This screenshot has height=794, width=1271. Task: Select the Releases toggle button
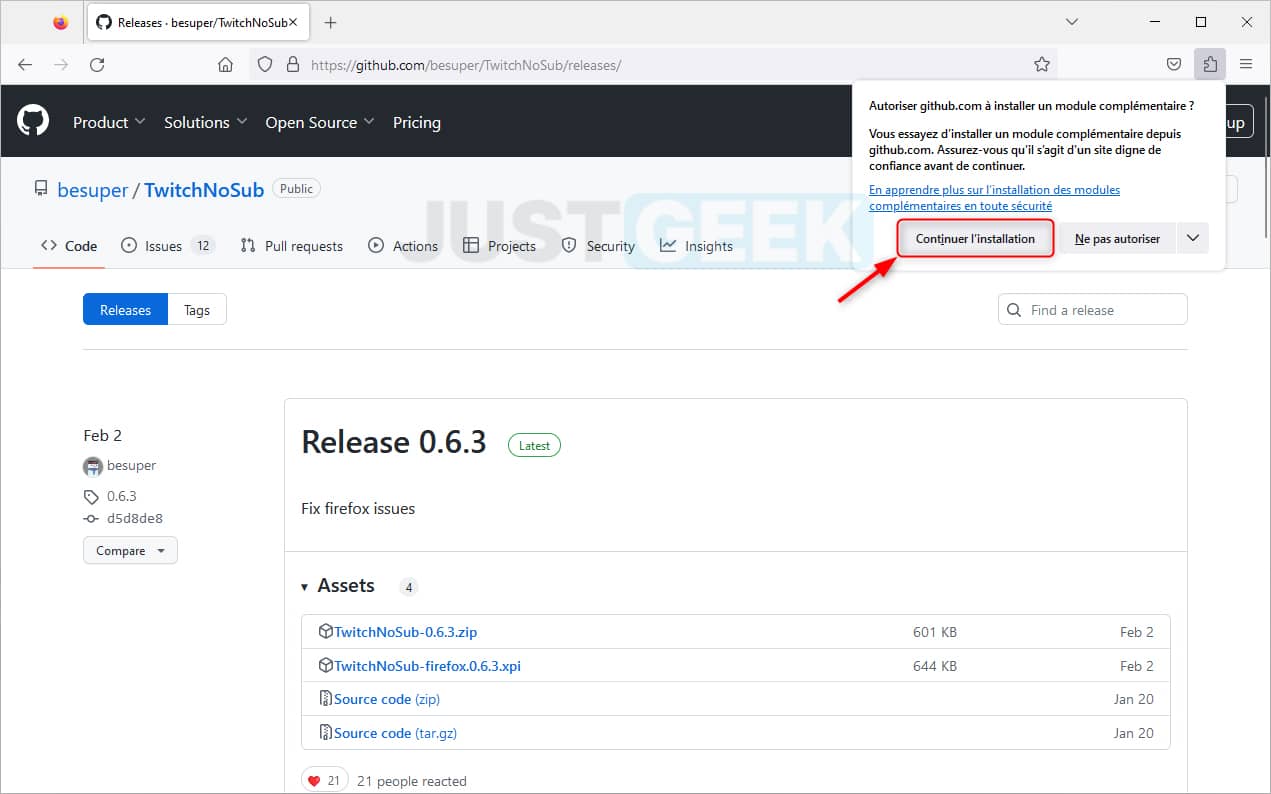coord(125,310)
